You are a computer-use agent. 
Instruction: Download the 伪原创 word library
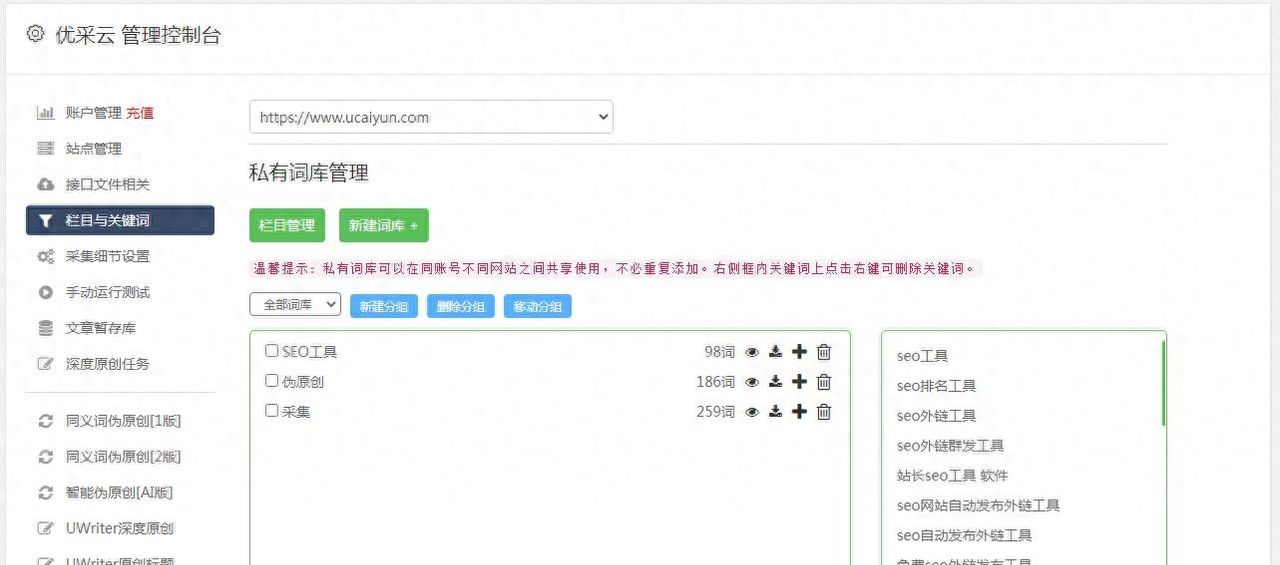pyautogui.click(x=775, y=382)
